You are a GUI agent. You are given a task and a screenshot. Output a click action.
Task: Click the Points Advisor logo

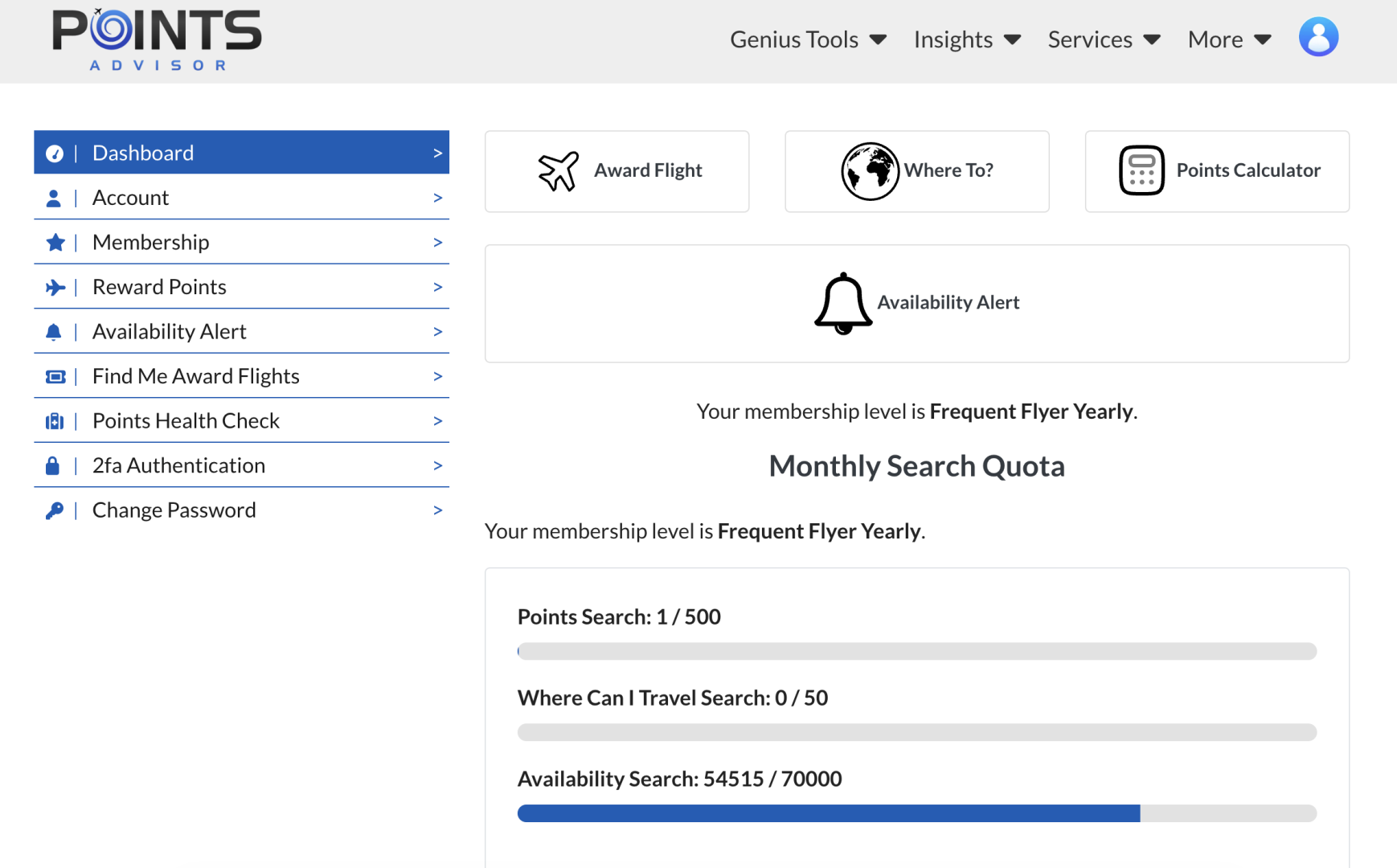coord(157,39)
